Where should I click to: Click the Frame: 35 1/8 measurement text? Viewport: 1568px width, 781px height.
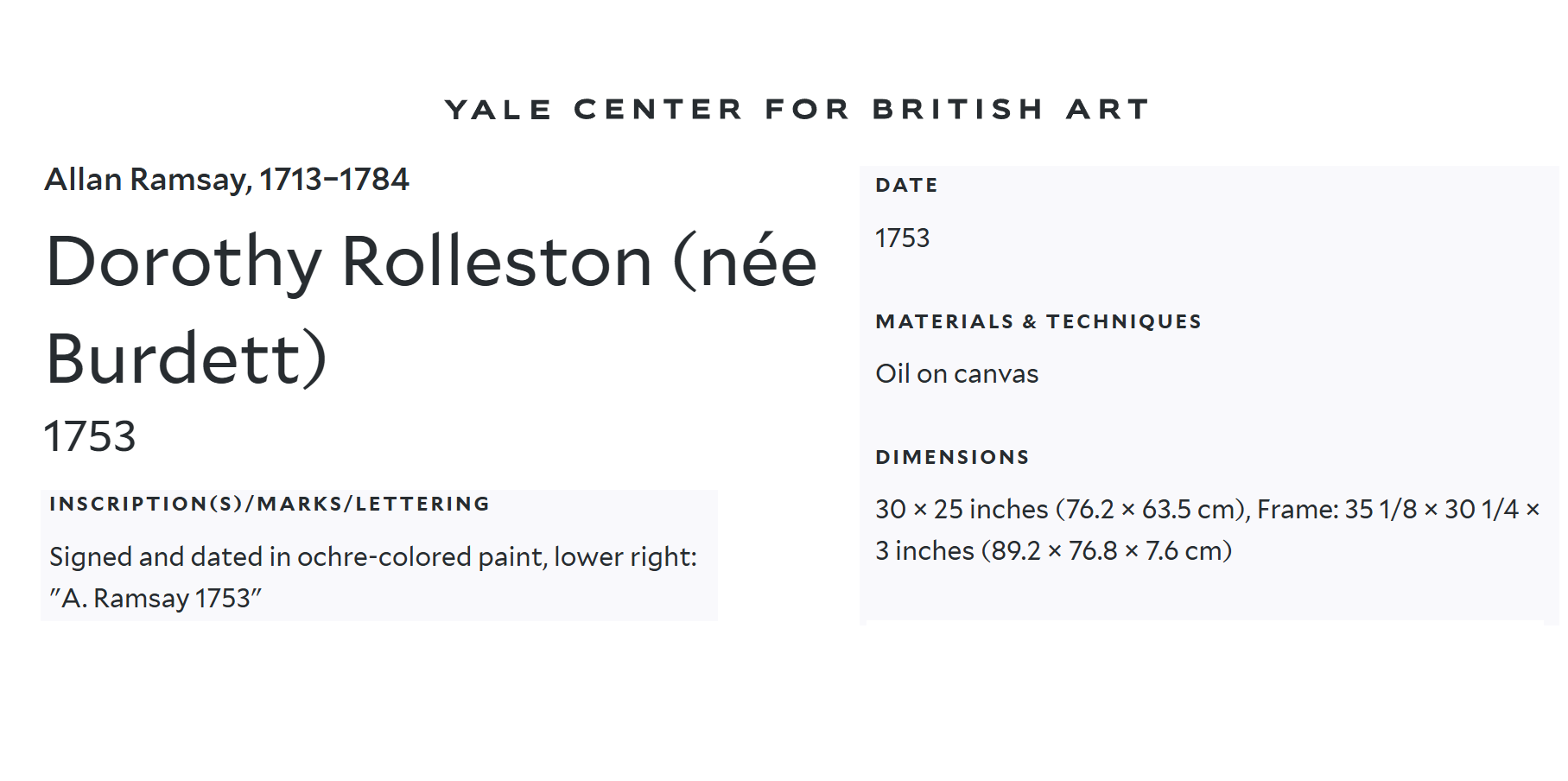[1337, 510]
